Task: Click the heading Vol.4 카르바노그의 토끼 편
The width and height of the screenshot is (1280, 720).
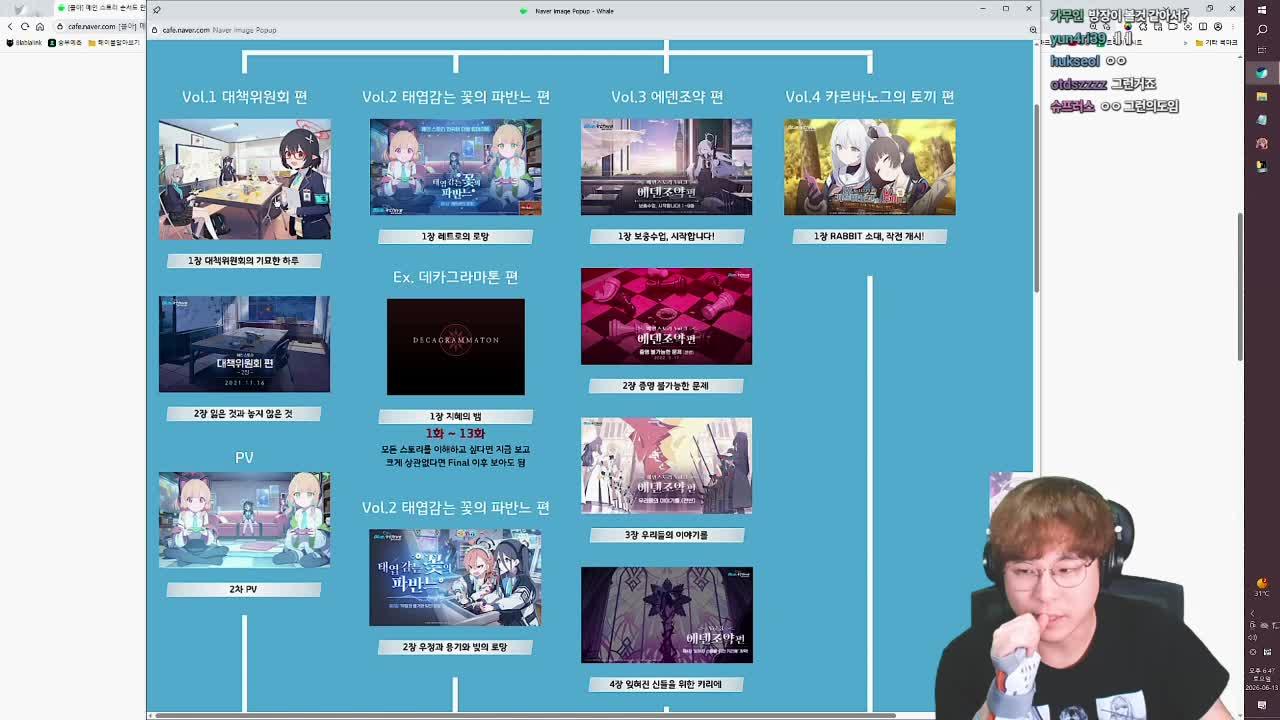Action: click(x=869, y=96)
